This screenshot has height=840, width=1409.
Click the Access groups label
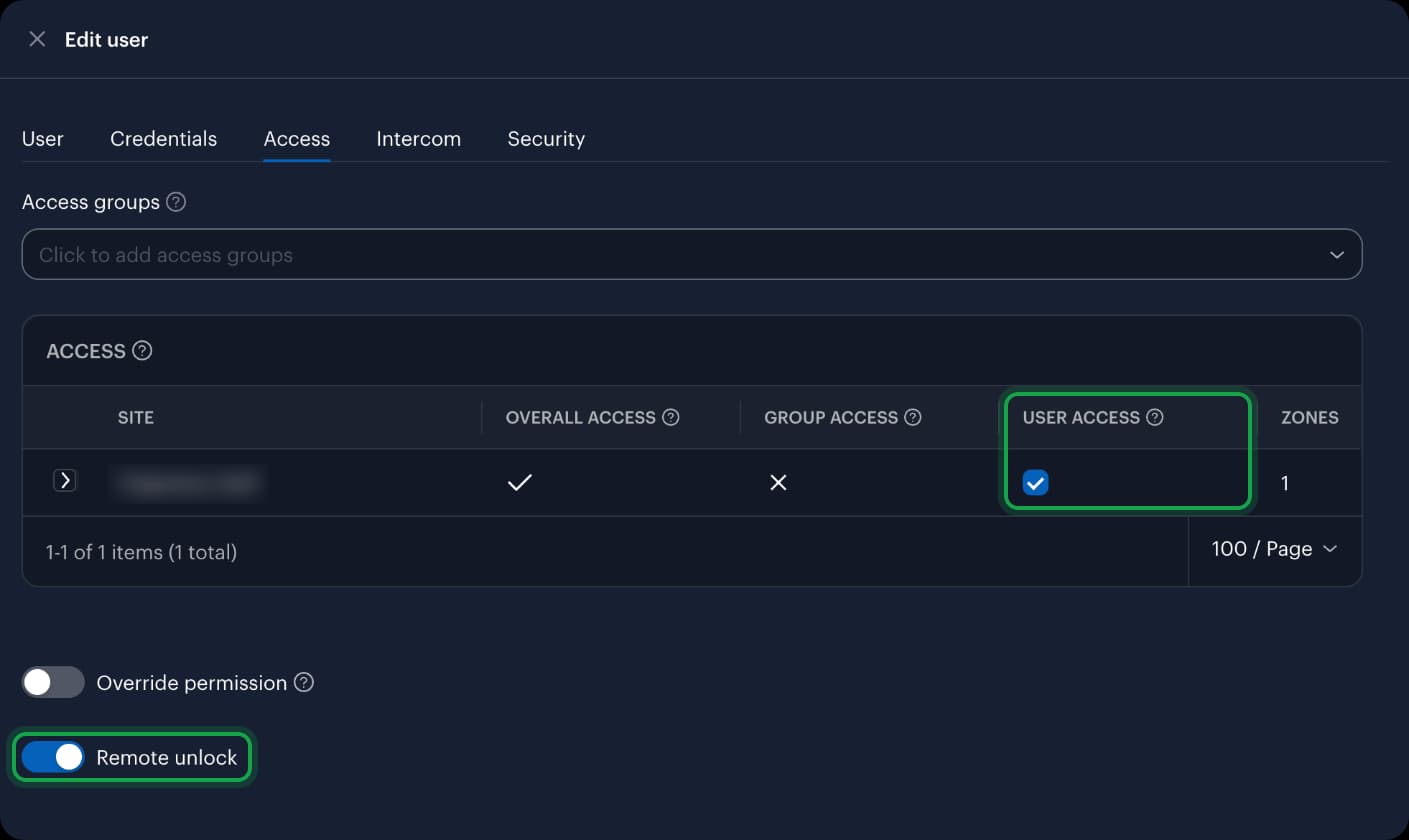click(91, 202)
